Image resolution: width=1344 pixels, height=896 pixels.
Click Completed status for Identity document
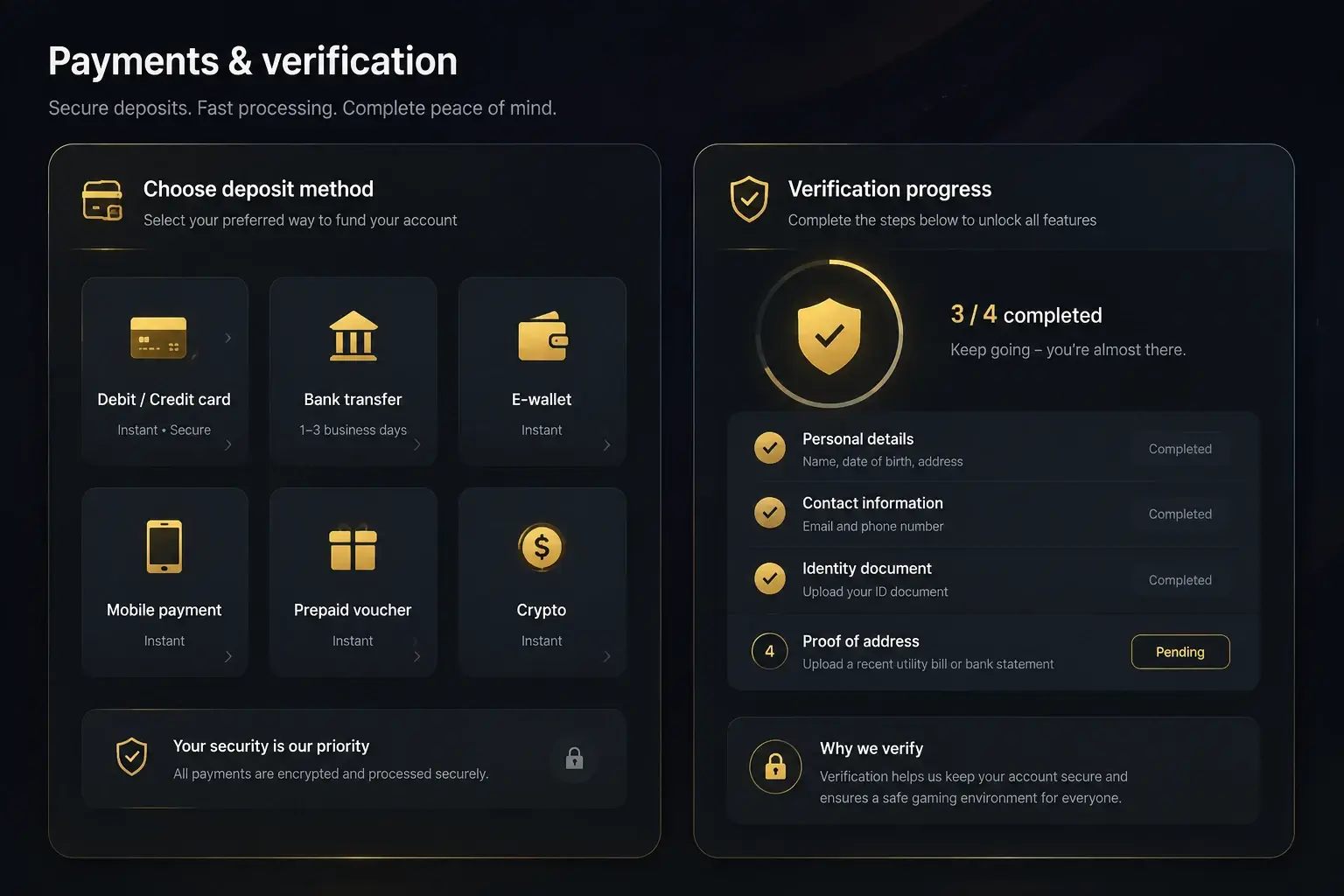(1180, 580)
